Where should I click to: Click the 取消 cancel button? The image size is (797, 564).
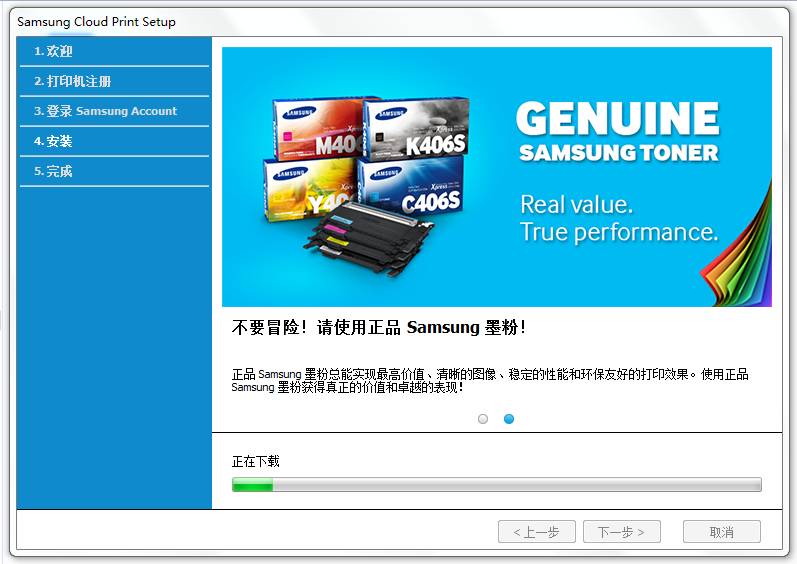point(722,532)
